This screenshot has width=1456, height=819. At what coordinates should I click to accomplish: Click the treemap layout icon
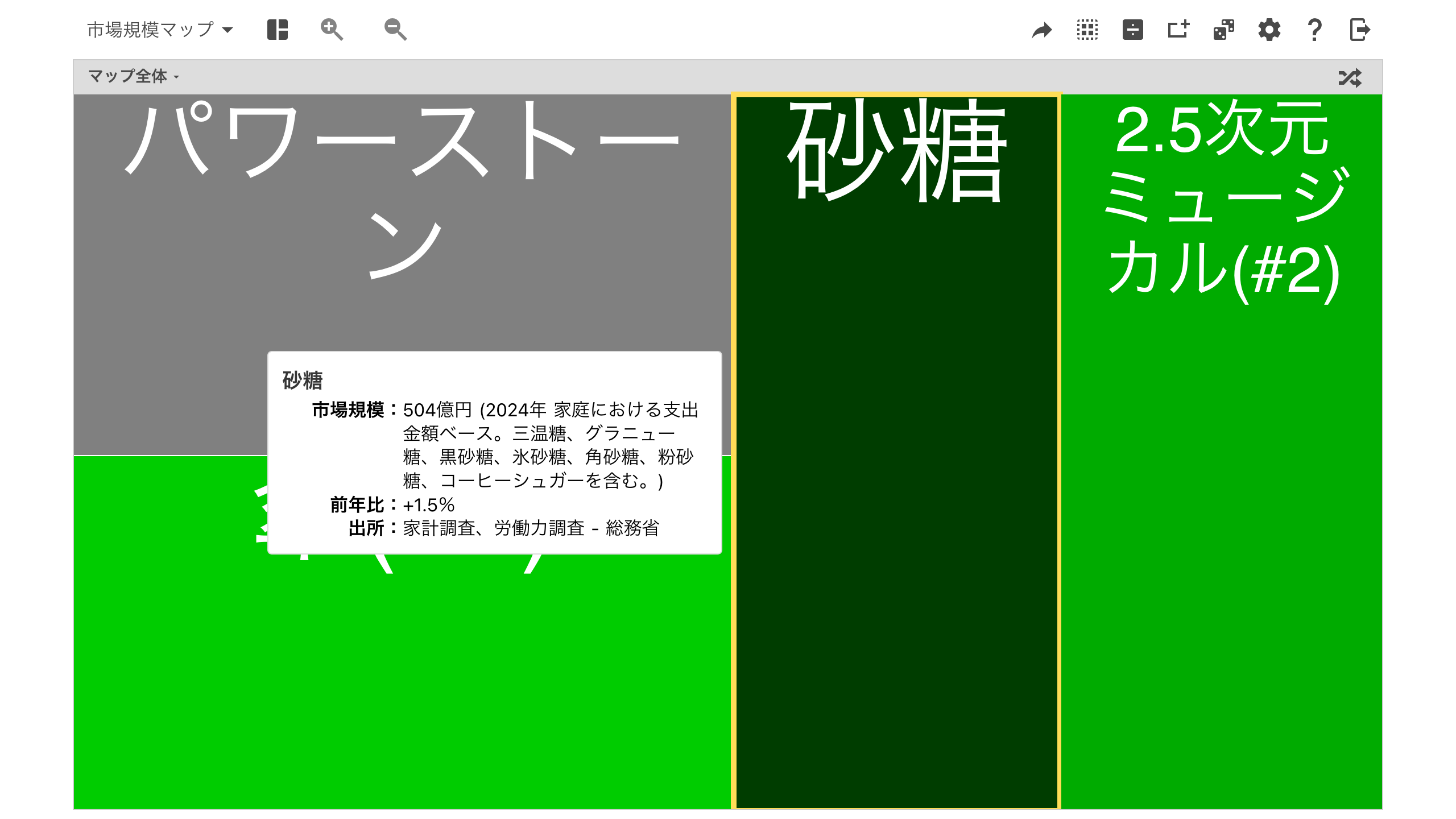pos(278,30)
